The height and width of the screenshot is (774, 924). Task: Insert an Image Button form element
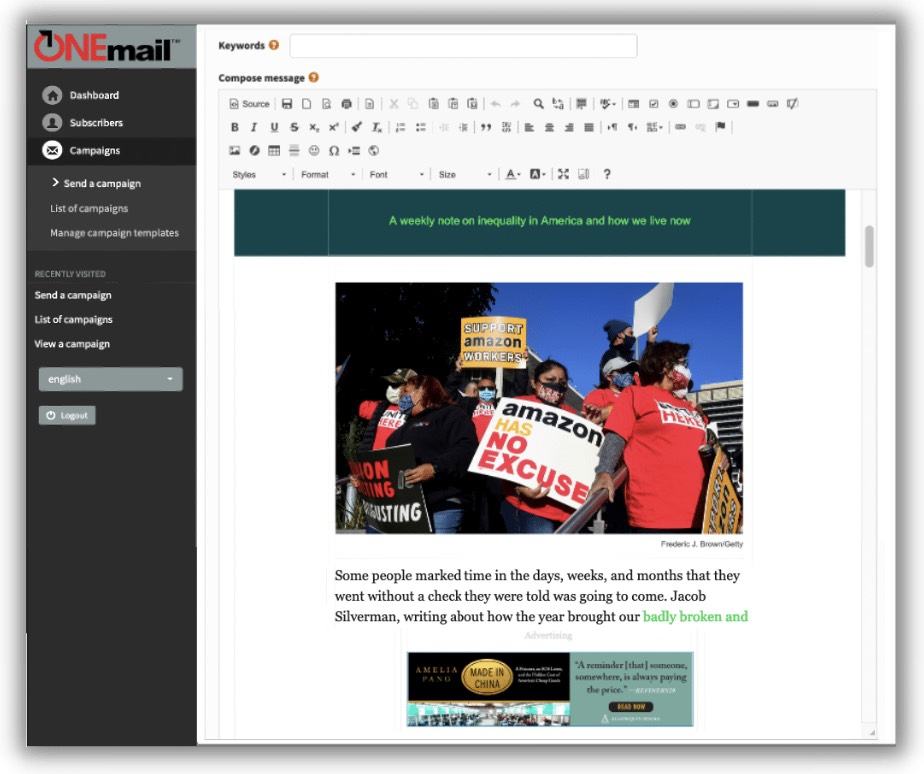pyautogui.click(x=773, y=104)
